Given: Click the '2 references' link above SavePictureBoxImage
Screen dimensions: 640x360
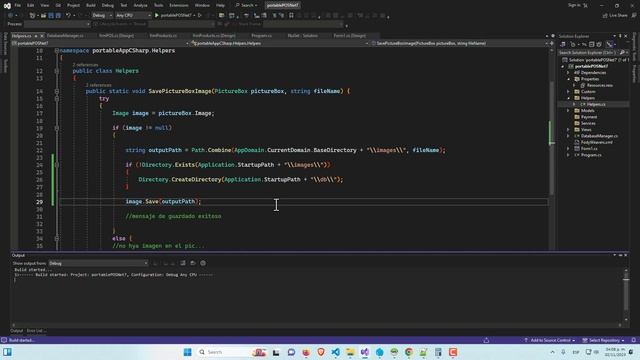Looking at the screenshot, I should 98,85.
